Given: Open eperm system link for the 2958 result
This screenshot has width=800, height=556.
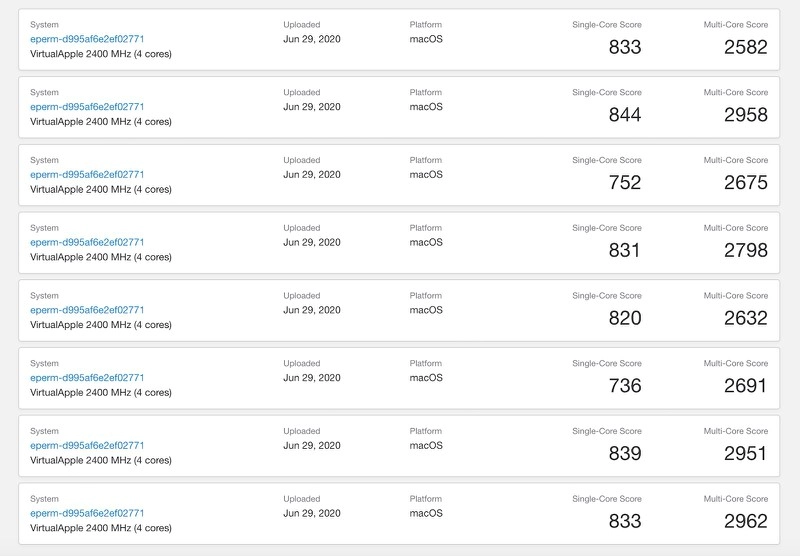Looking at the screenshot, I should tap(87, 107).
